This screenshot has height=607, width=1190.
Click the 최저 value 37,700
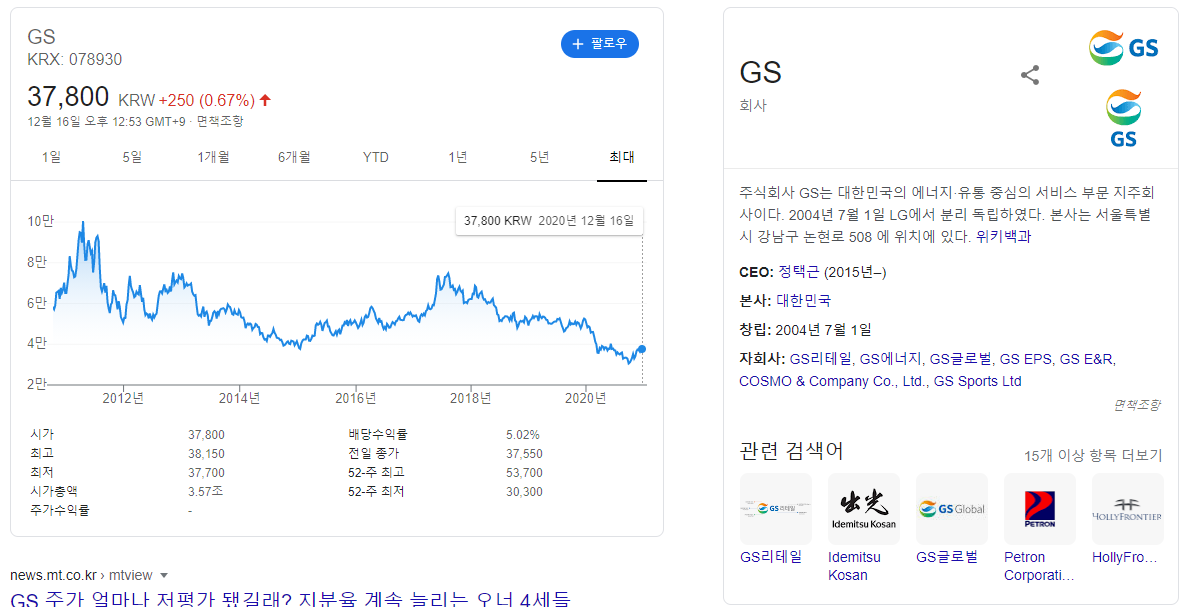click(206, 473)
